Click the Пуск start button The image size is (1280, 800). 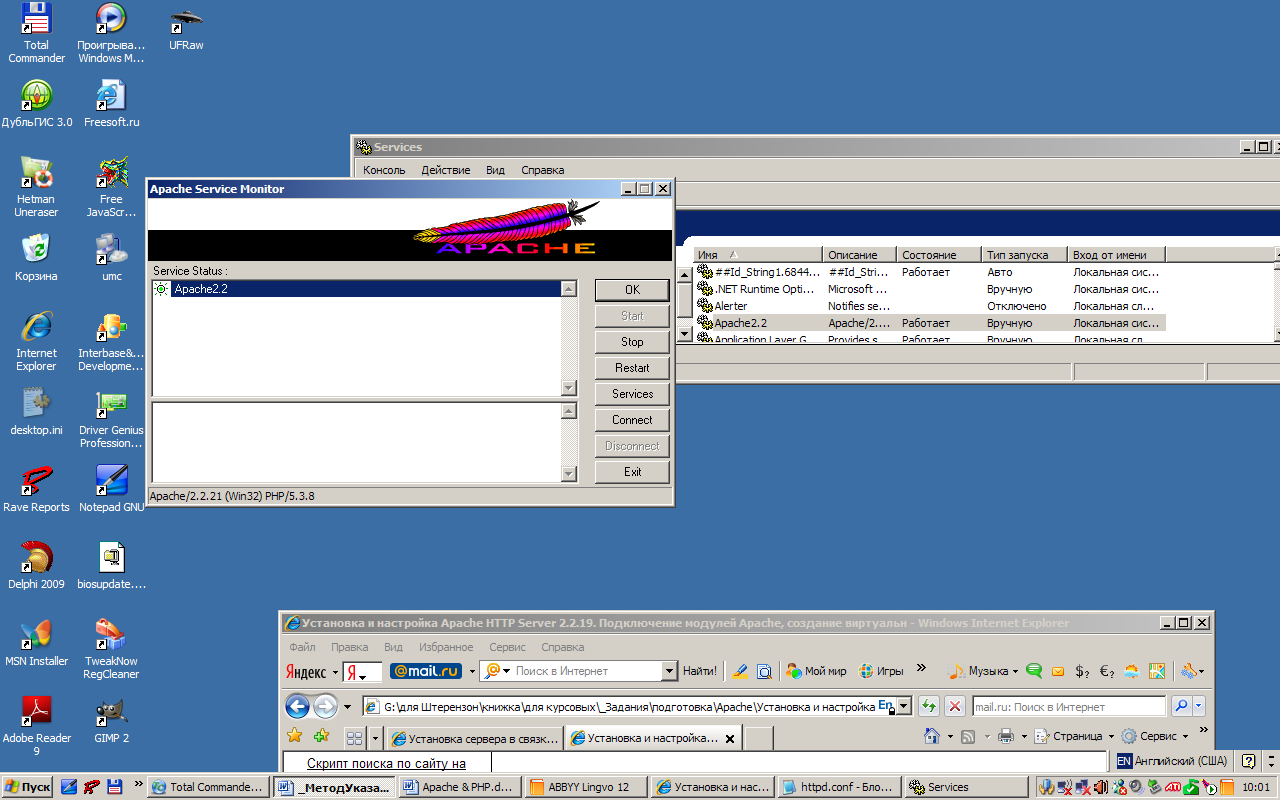pyautogui.click(x=27, y=787)
